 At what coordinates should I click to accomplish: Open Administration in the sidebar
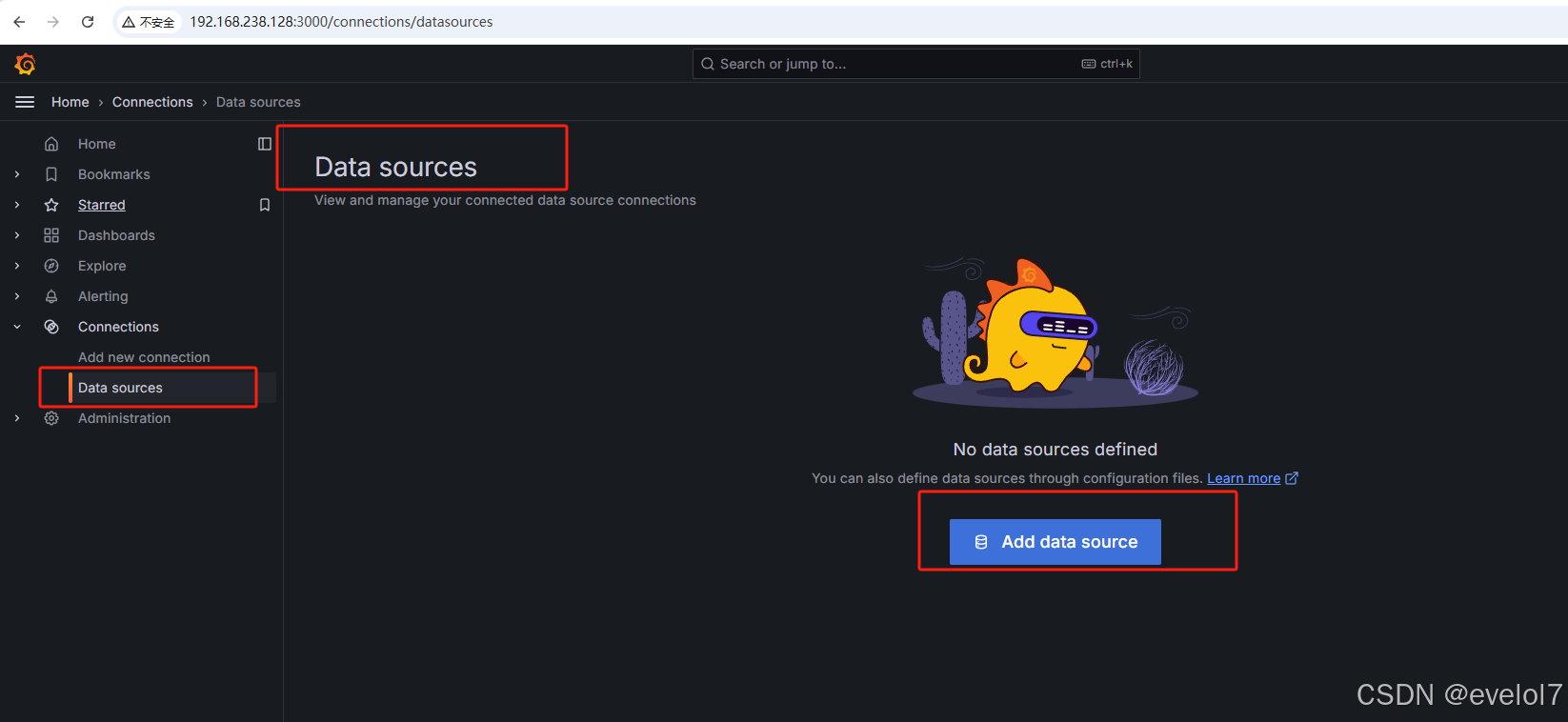click(x=124, y=418)
